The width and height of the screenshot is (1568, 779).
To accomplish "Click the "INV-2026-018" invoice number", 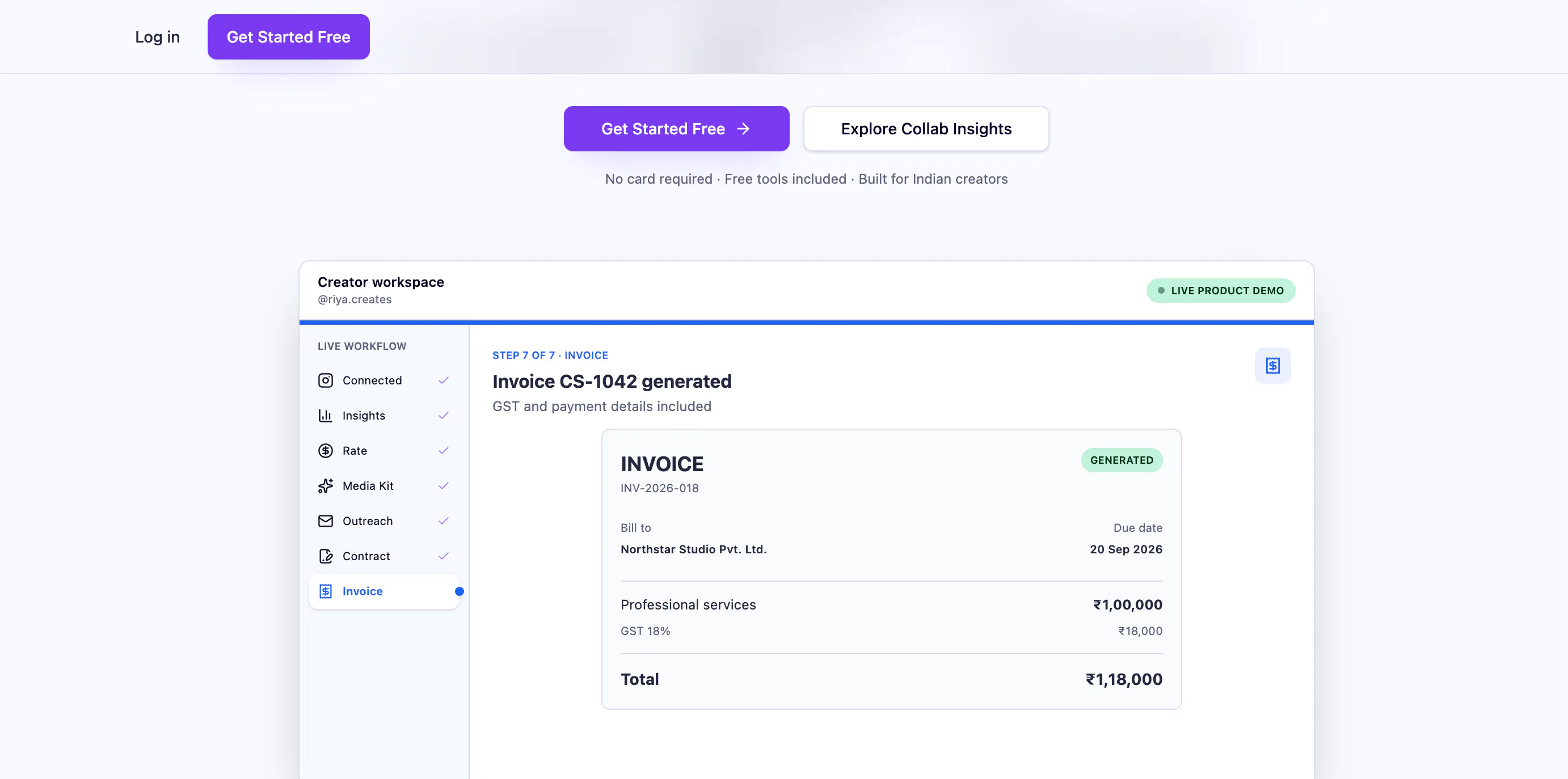I will [659, 488].
